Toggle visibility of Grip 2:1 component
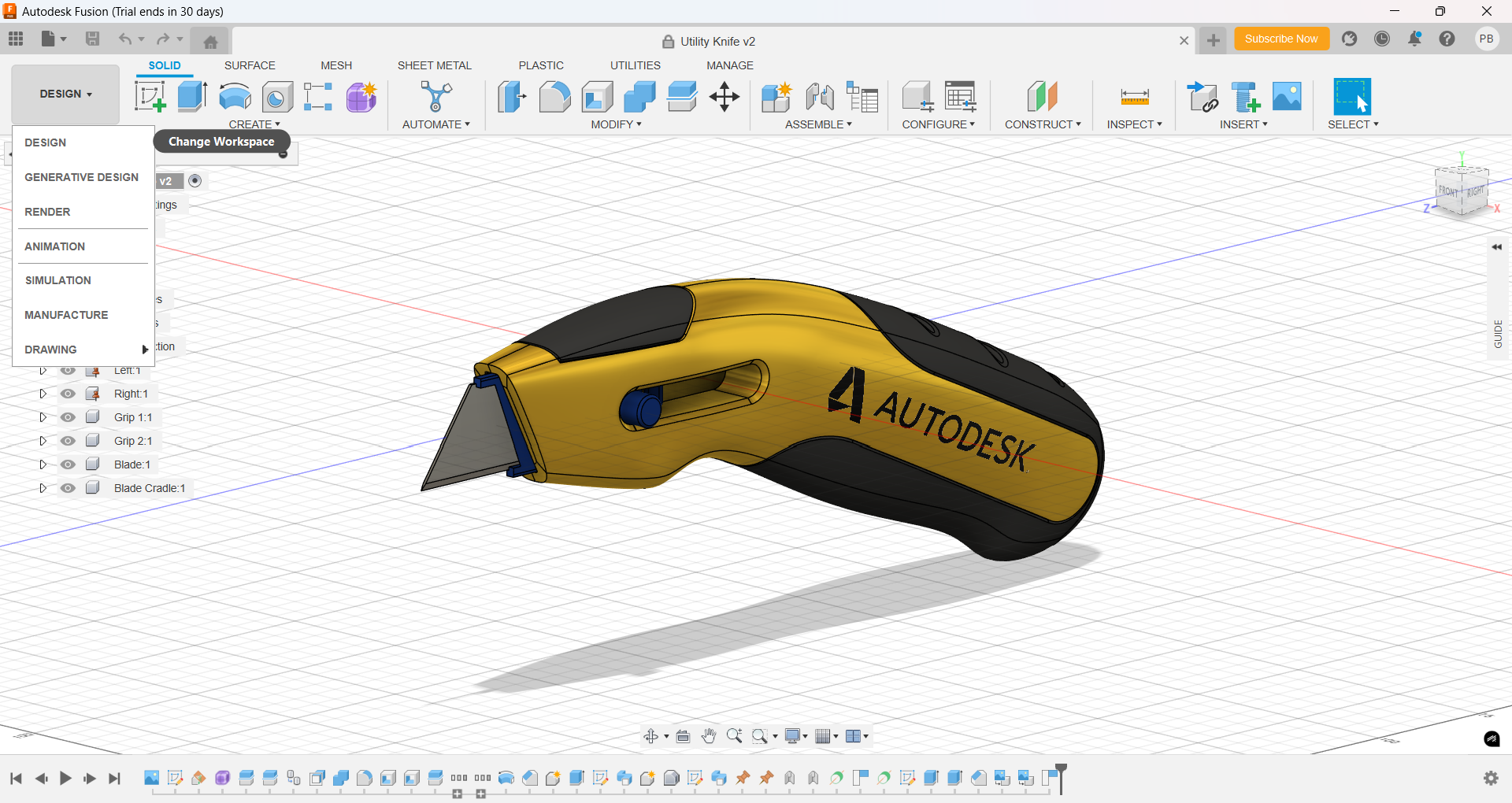 69,441
